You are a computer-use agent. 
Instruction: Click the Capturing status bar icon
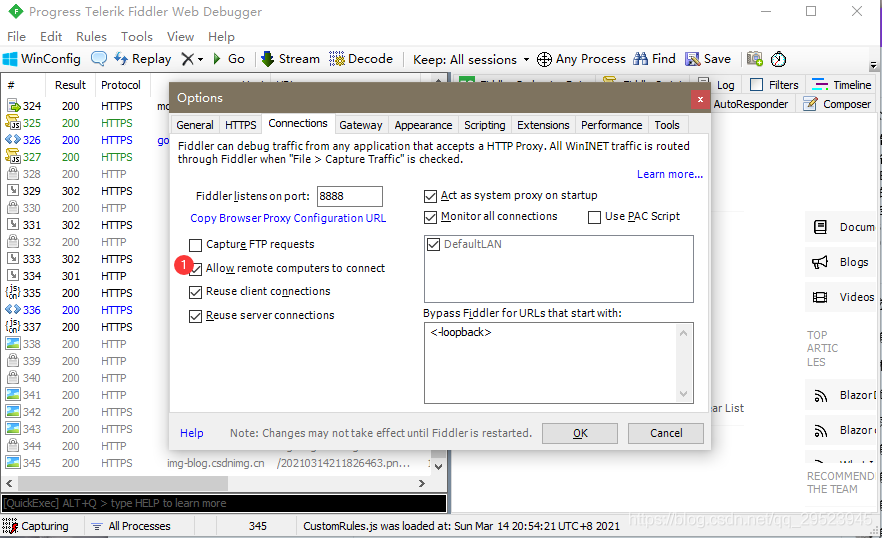pos(10,526)
